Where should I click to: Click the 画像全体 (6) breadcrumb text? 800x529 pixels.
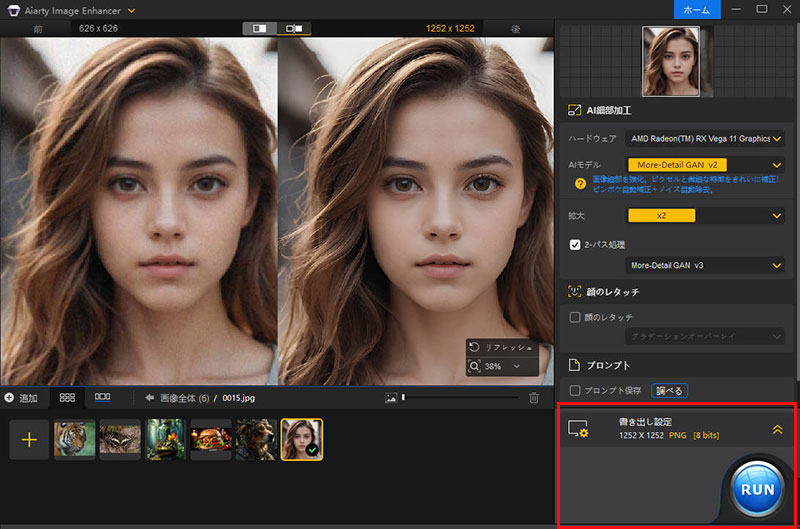(x=185, y=398)
